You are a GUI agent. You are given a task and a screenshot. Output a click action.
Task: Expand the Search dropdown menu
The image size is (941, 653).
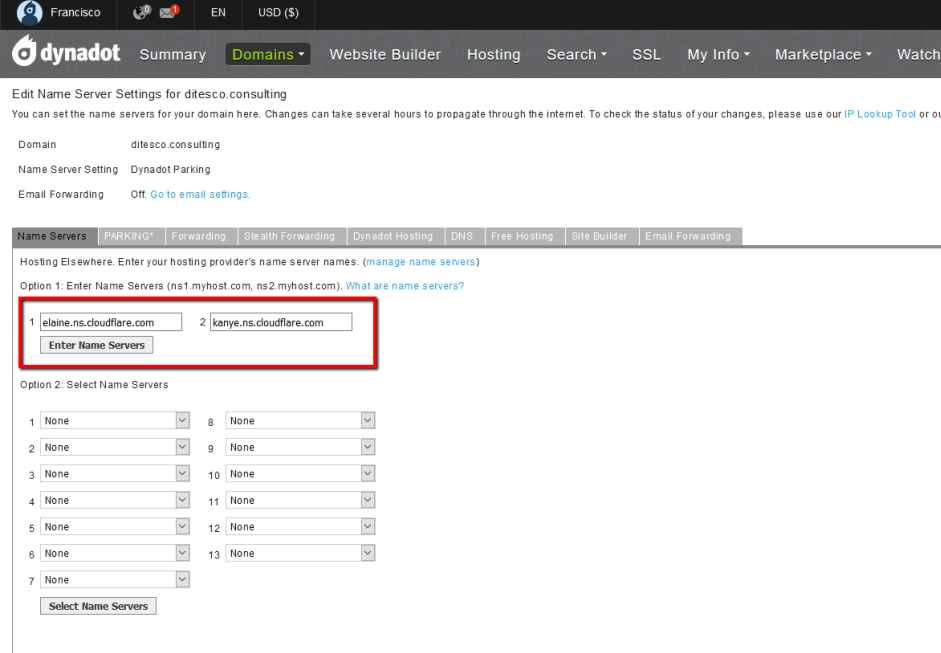click(577, 55)
